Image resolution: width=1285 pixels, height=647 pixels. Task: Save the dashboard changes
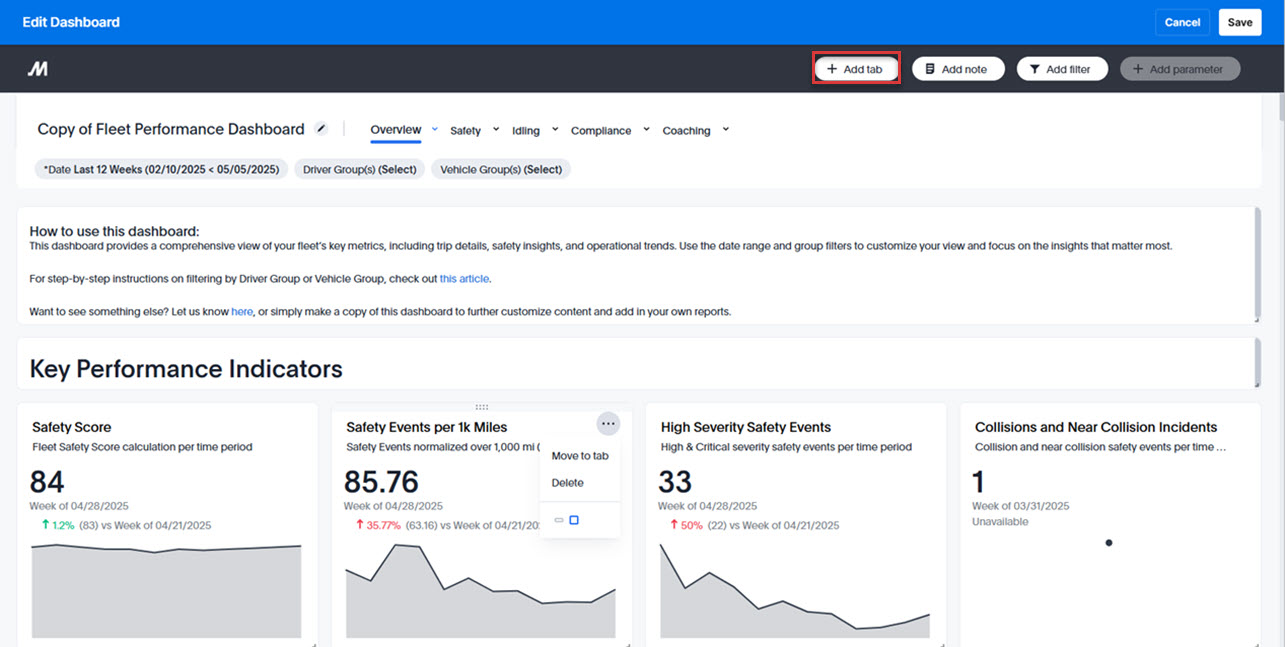click(1239, 21)
